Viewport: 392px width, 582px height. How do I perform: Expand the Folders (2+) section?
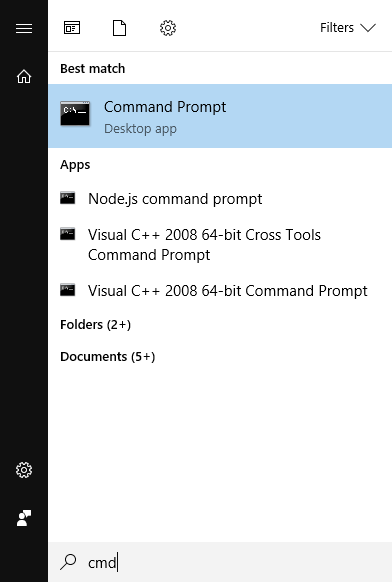(95, 325)
